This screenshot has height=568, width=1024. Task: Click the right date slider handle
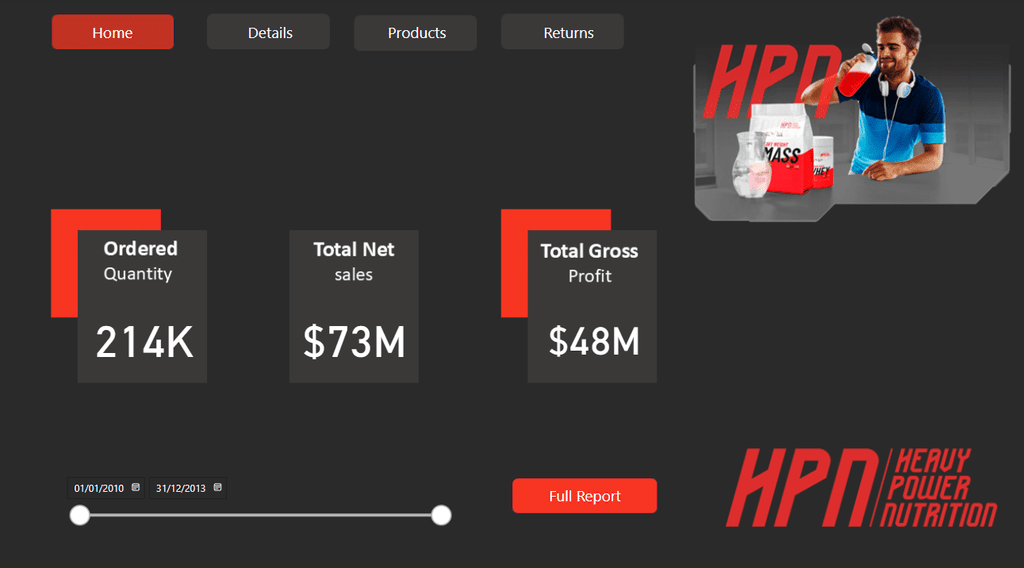coord(441,515)
